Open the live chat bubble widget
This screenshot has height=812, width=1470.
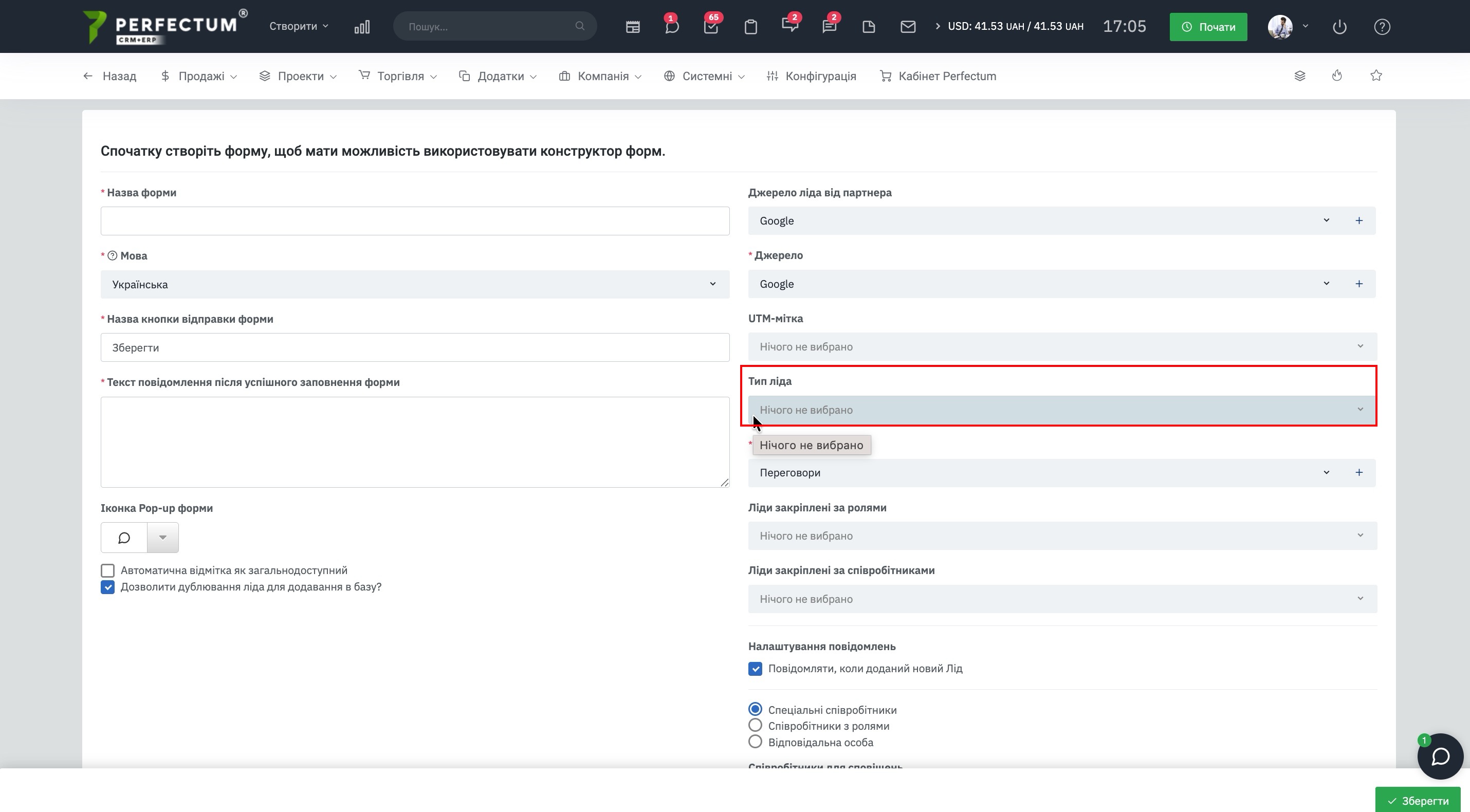point(1440,756)
